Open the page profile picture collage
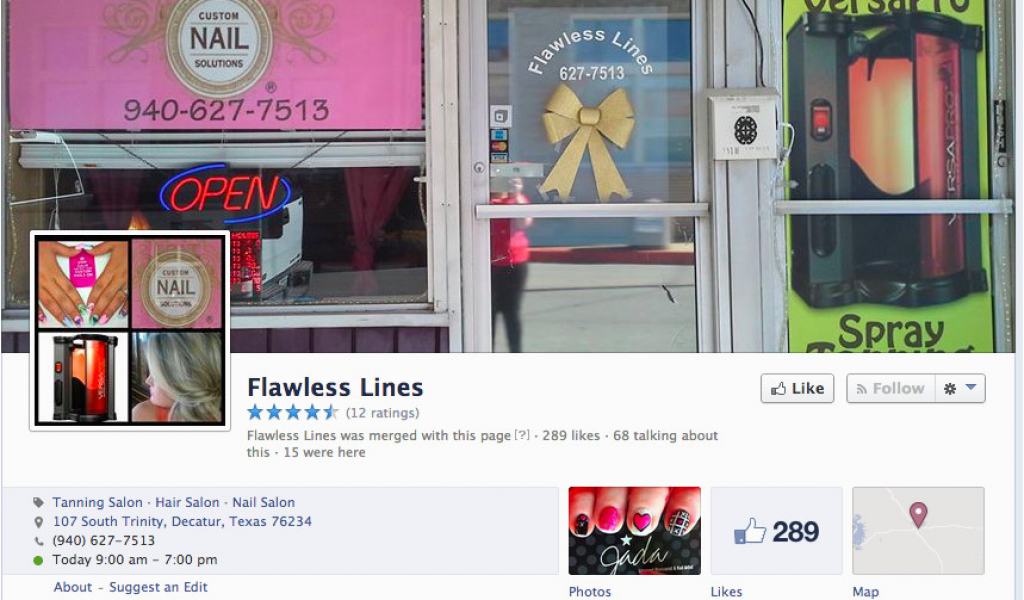The image size is (1024, 600). (x=130, y=331)
